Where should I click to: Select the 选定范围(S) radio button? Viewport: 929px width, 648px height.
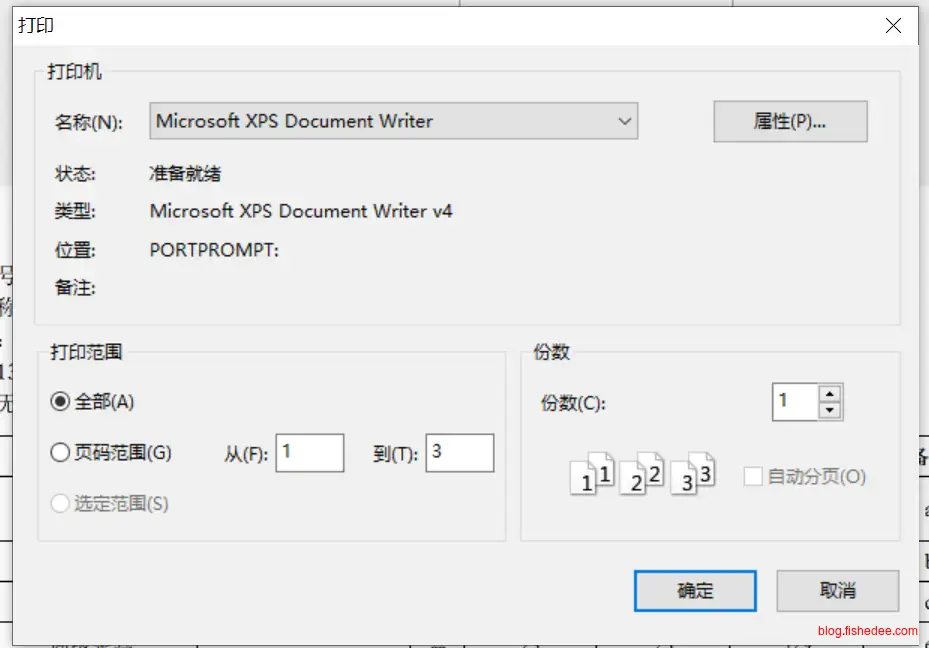61,504
